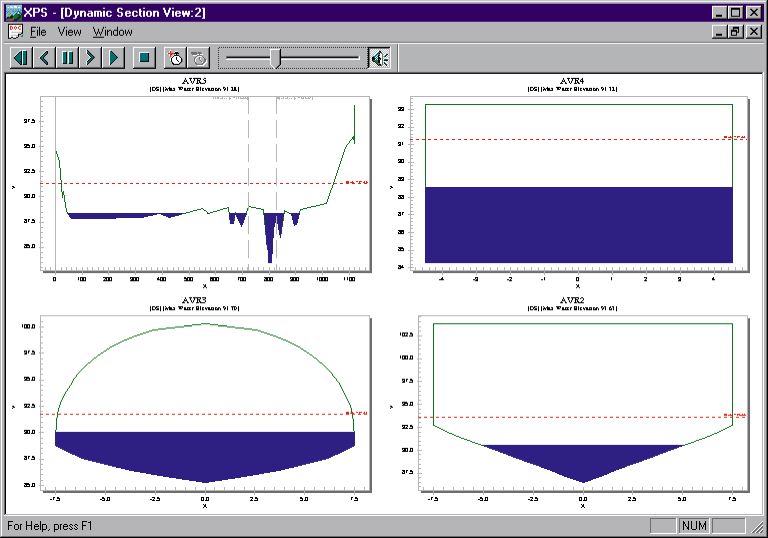Click the playback speed slider handle
The width and height of the screenshot is (768, 538).
click(276, 58)
